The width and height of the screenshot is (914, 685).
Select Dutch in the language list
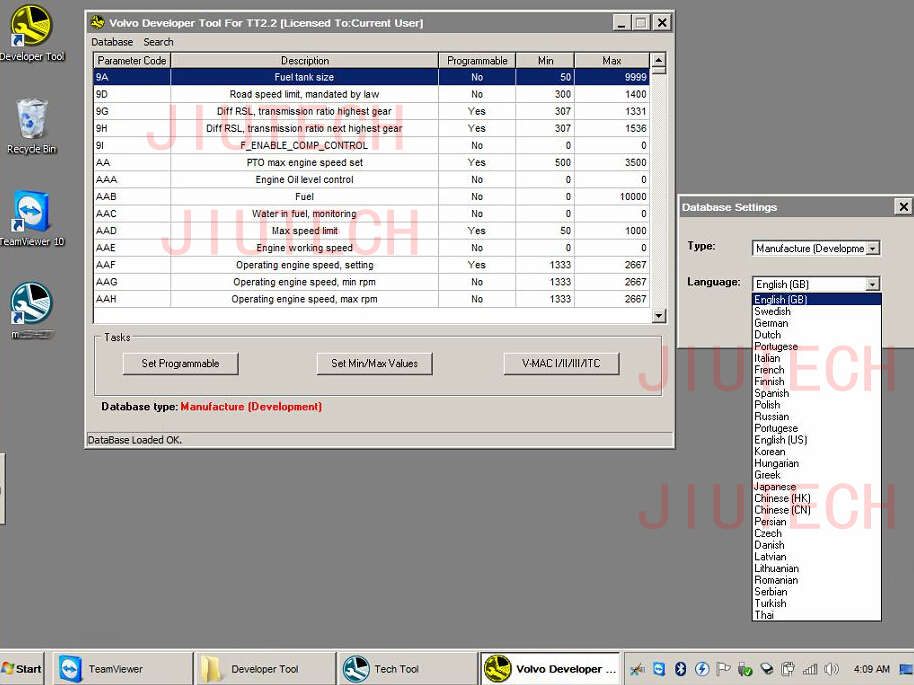coord(817,335)
